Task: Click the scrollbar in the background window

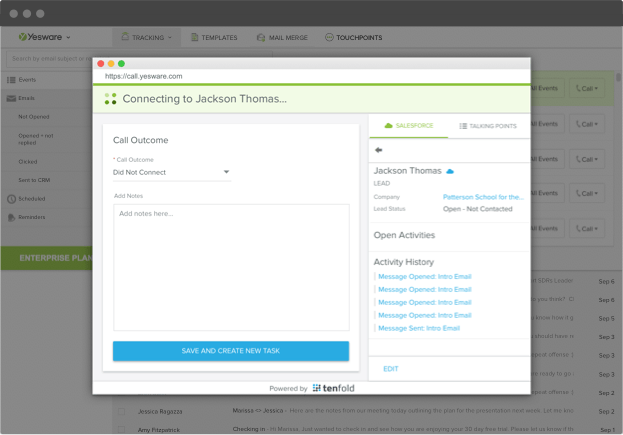Action: pyautogui.click(x=618, y=77)
